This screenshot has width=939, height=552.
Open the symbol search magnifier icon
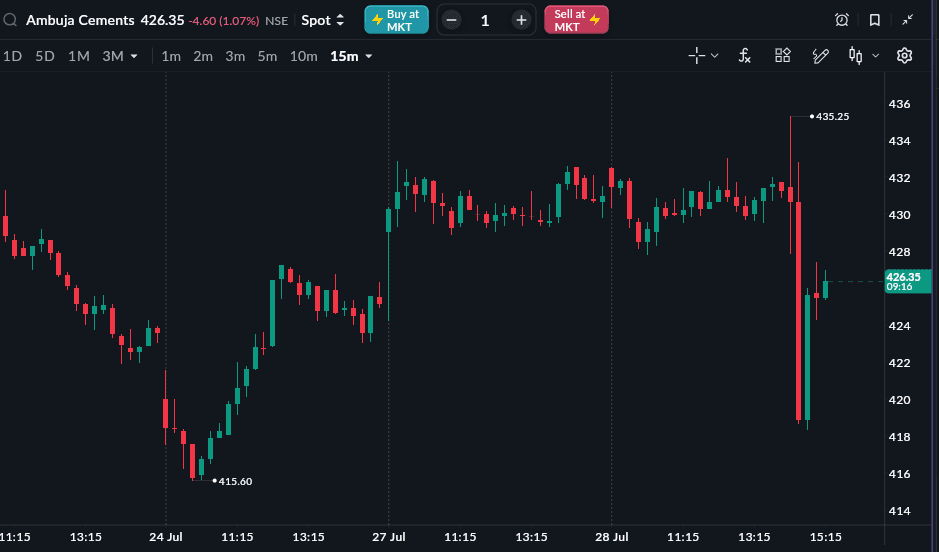point(10,20)
